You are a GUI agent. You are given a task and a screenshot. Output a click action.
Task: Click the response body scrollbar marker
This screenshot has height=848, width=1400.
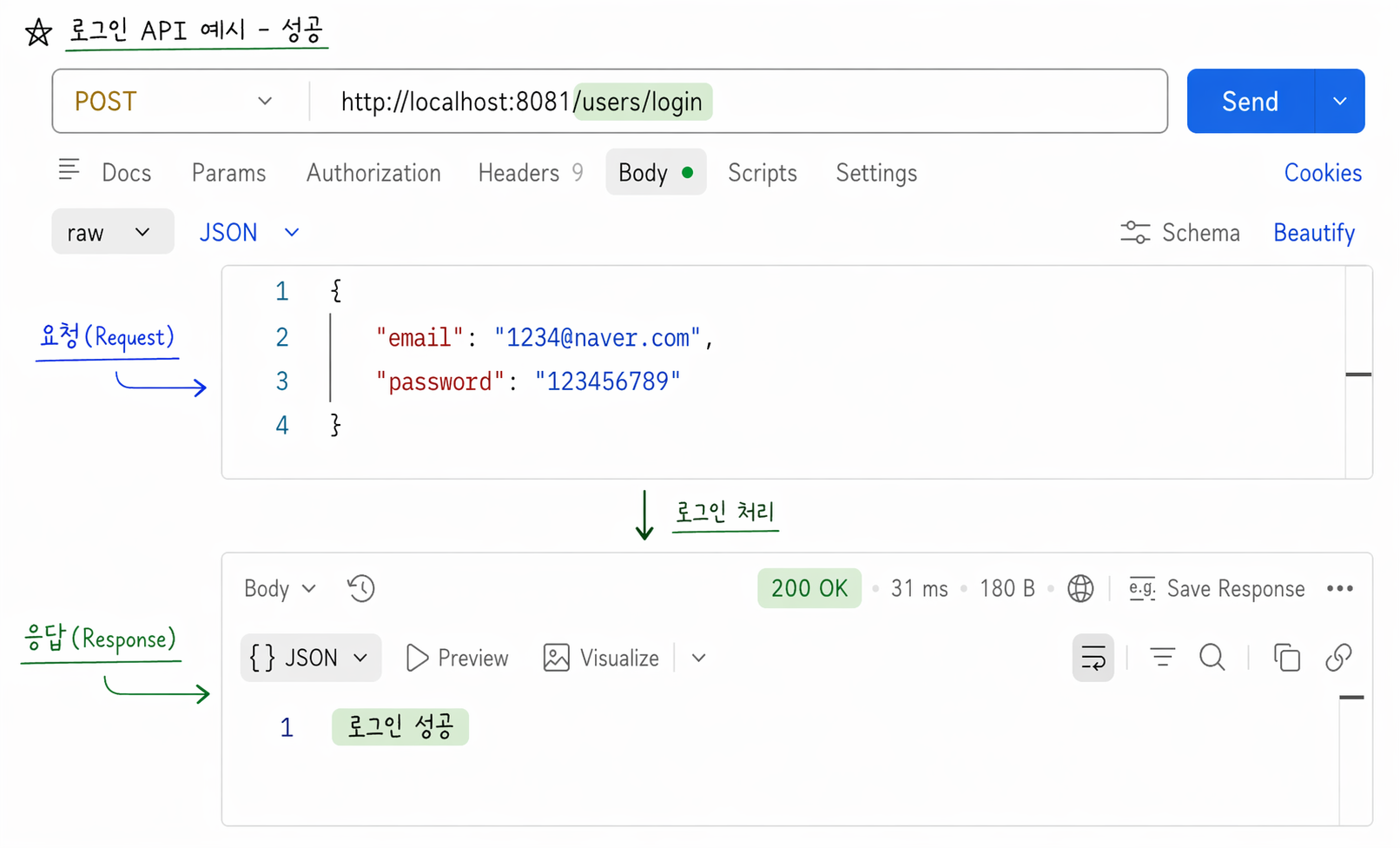pyautogui.click(x=1351, y=697)
